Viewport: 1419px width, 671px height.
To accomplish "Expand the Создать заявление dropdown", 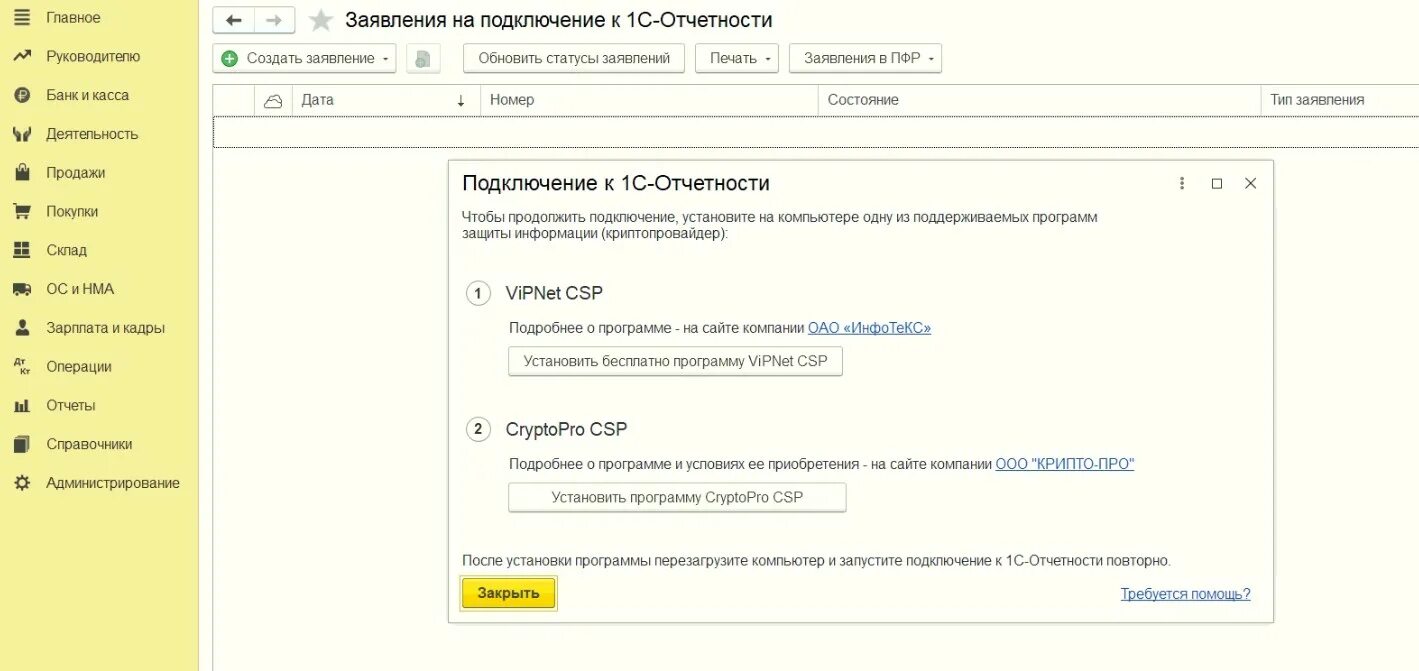I will point(385,58).
